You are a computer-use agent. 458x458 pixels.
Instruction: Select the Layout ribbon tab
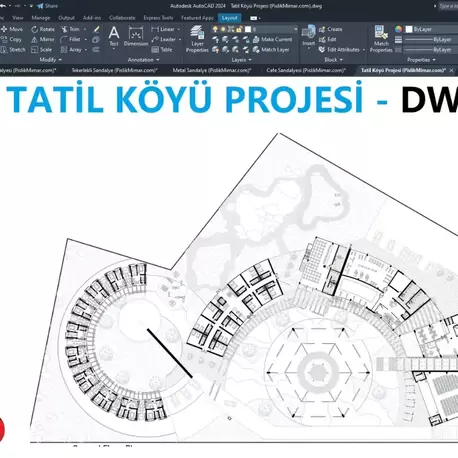tap(229, 18)
